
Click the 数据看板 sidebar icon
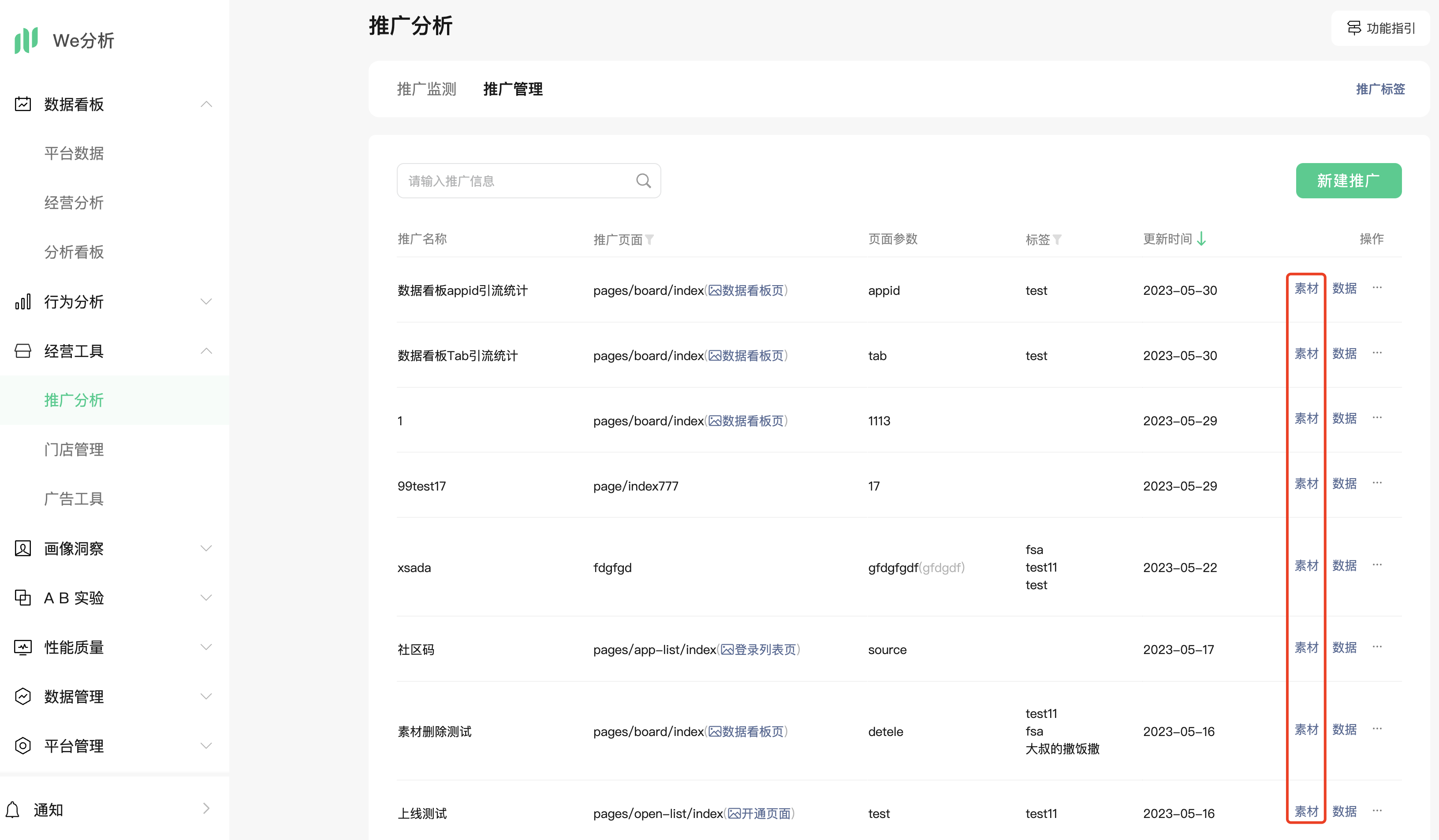[23, 104]
